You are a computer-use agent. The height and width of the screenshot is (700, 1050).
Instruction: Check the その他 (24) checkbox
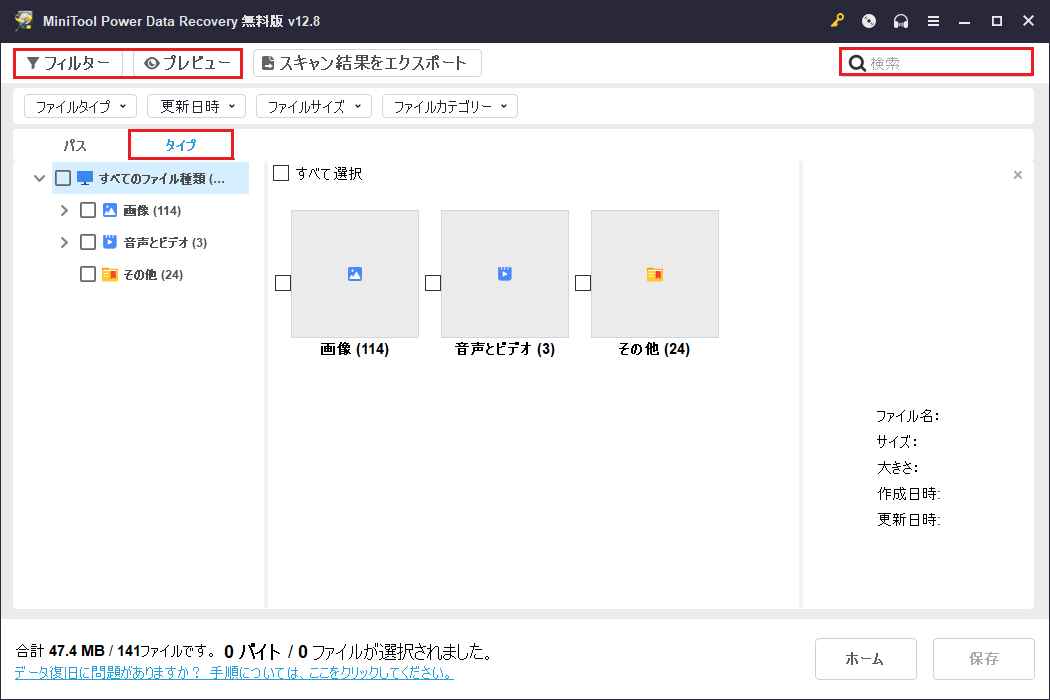coord(88,273)
